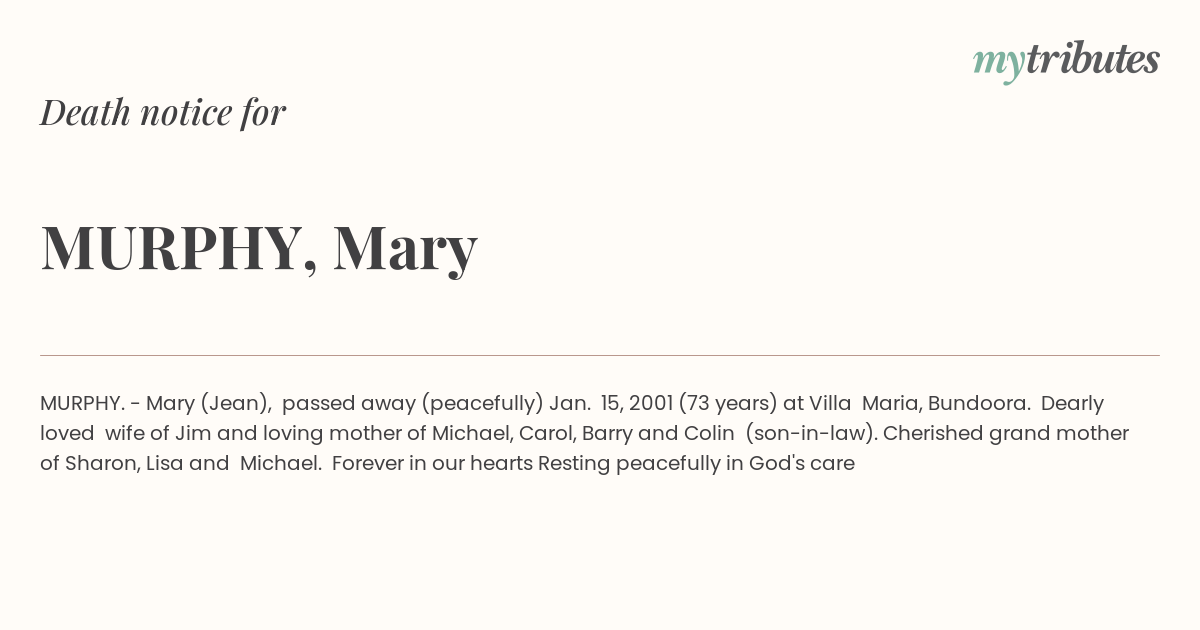Click the word "MURPHY," in the large heading
Viewport: 1200px width, 630px height.
click(180, 248)
